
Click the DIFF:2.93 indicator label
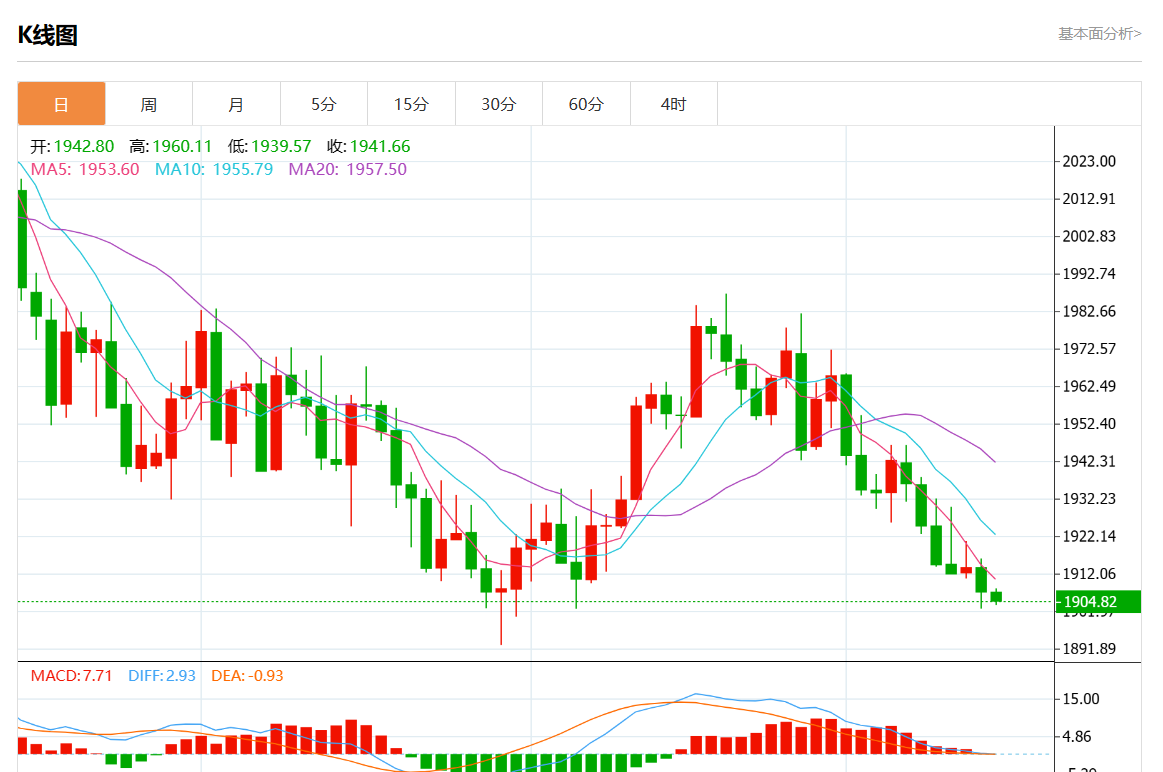pyautogui.click(x=162, y=676)
